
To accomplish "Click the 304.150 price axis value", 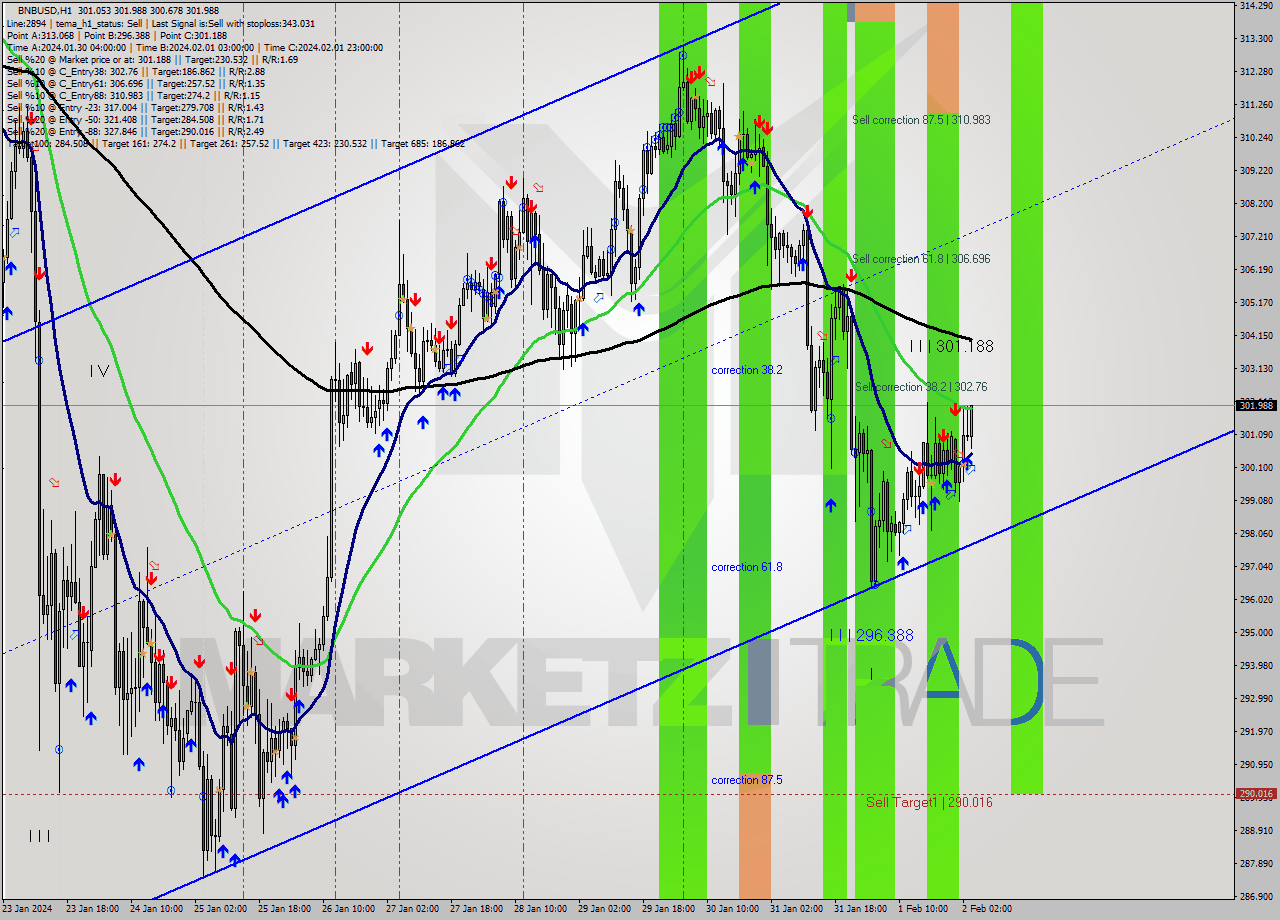I will (x=1256, y=335).
